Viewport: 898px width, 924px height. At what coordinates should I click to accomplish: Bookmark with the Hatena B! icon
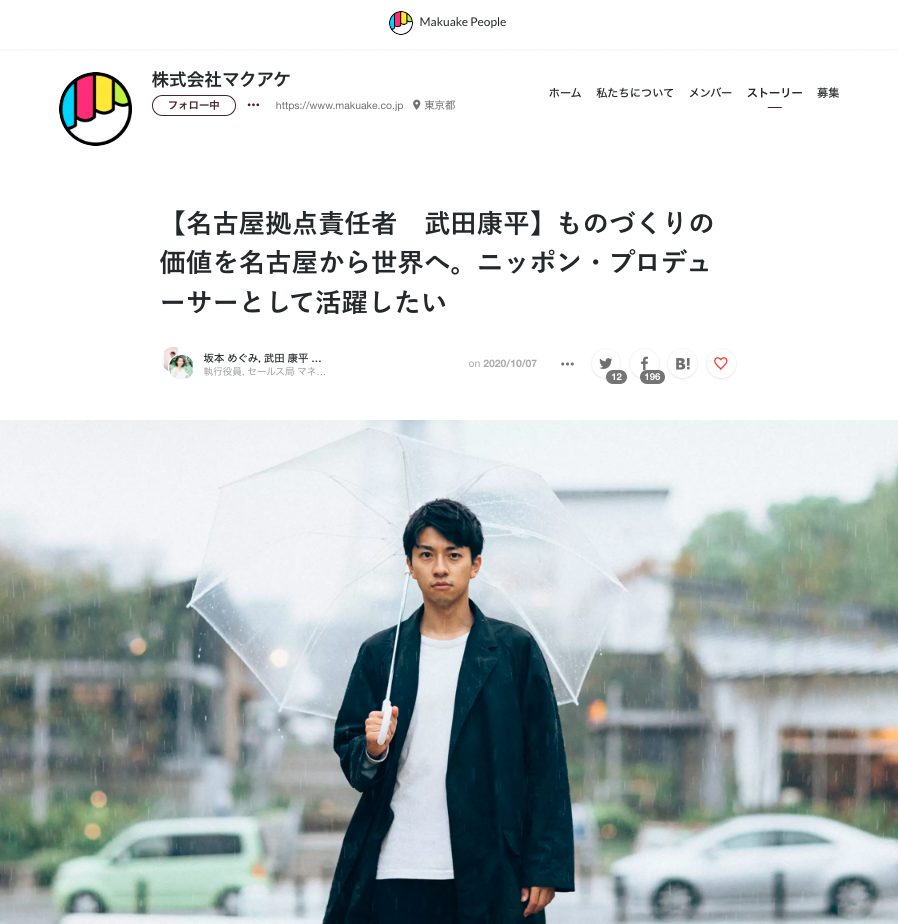pyautogui.click(x=682, y=363)
